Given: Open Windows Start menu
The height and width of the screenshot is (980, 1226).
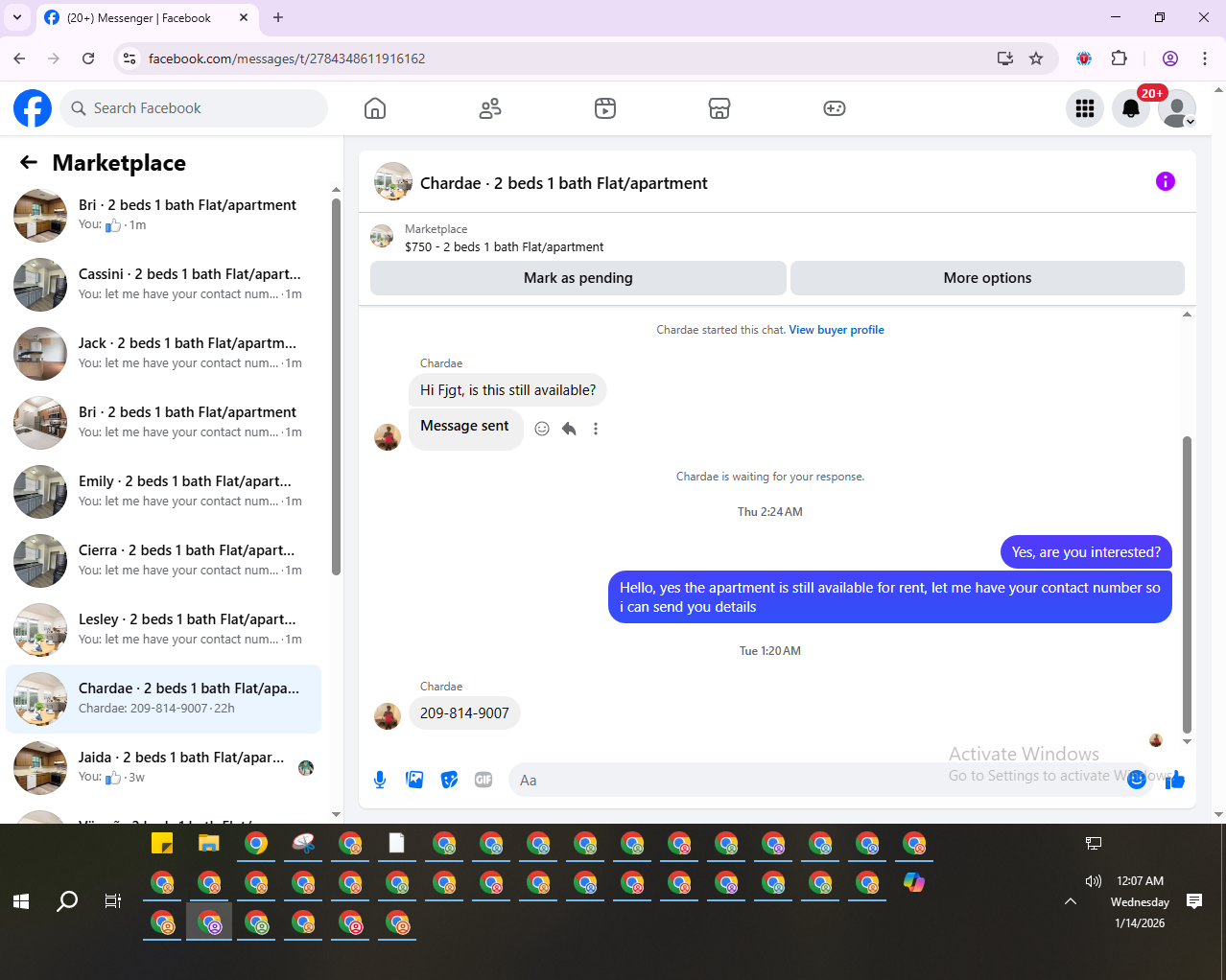Looking at the screenshot, I should [x=21, y=901].
